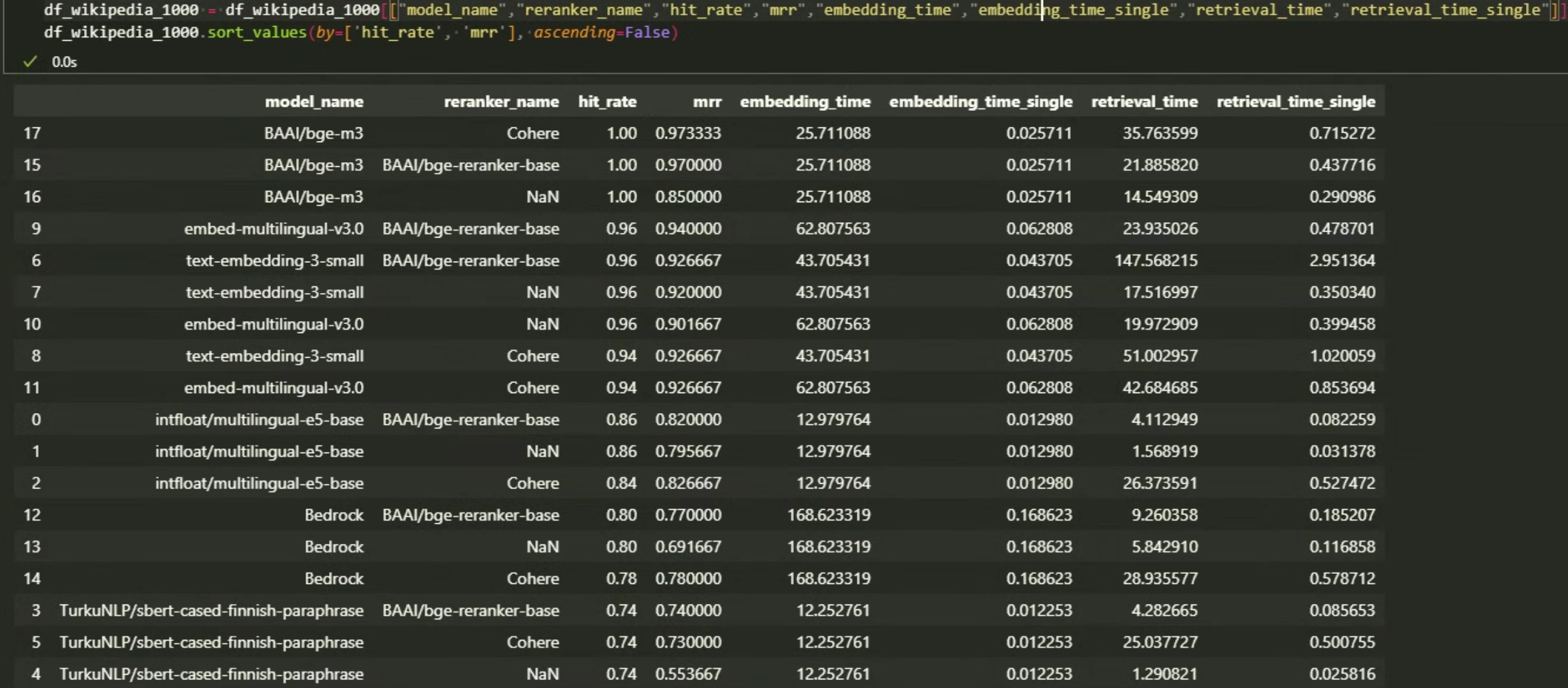Click retrieval_time_single value 0.399458
Viewport: 1568px width, 688px height.
[x=1342, y=324]
